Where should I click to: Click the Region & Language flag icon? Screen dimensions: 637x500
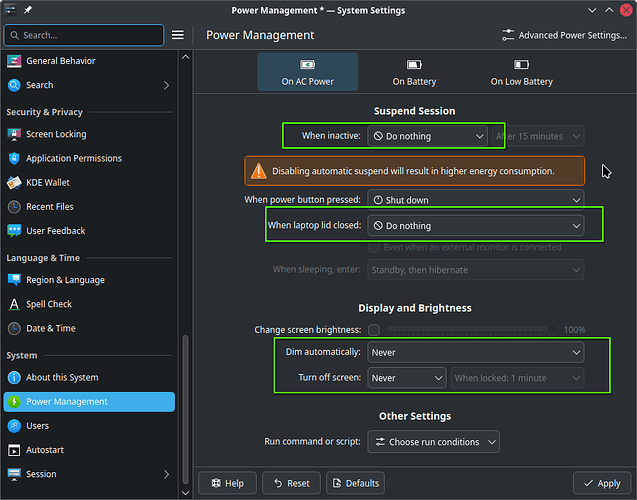pyautogui.click(x=14, y=280)
